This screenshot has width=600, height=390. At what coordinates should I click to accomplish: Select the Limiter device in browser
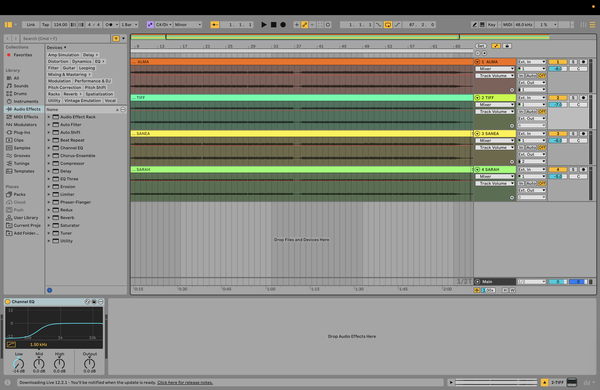[x=67, y=194]
